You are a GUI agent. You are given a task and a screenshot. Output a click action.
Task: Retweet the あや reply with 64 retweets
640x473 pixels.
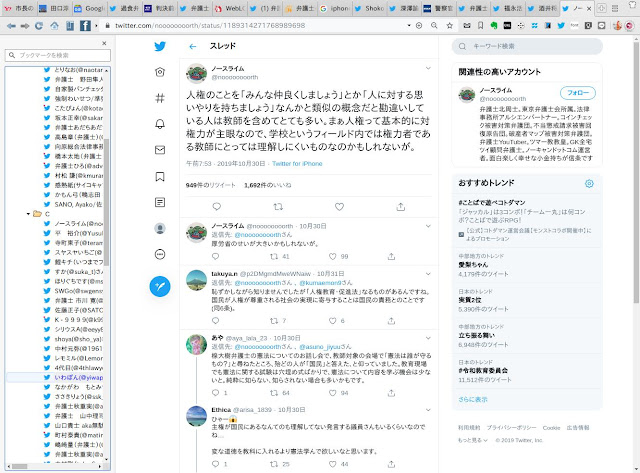274,393
